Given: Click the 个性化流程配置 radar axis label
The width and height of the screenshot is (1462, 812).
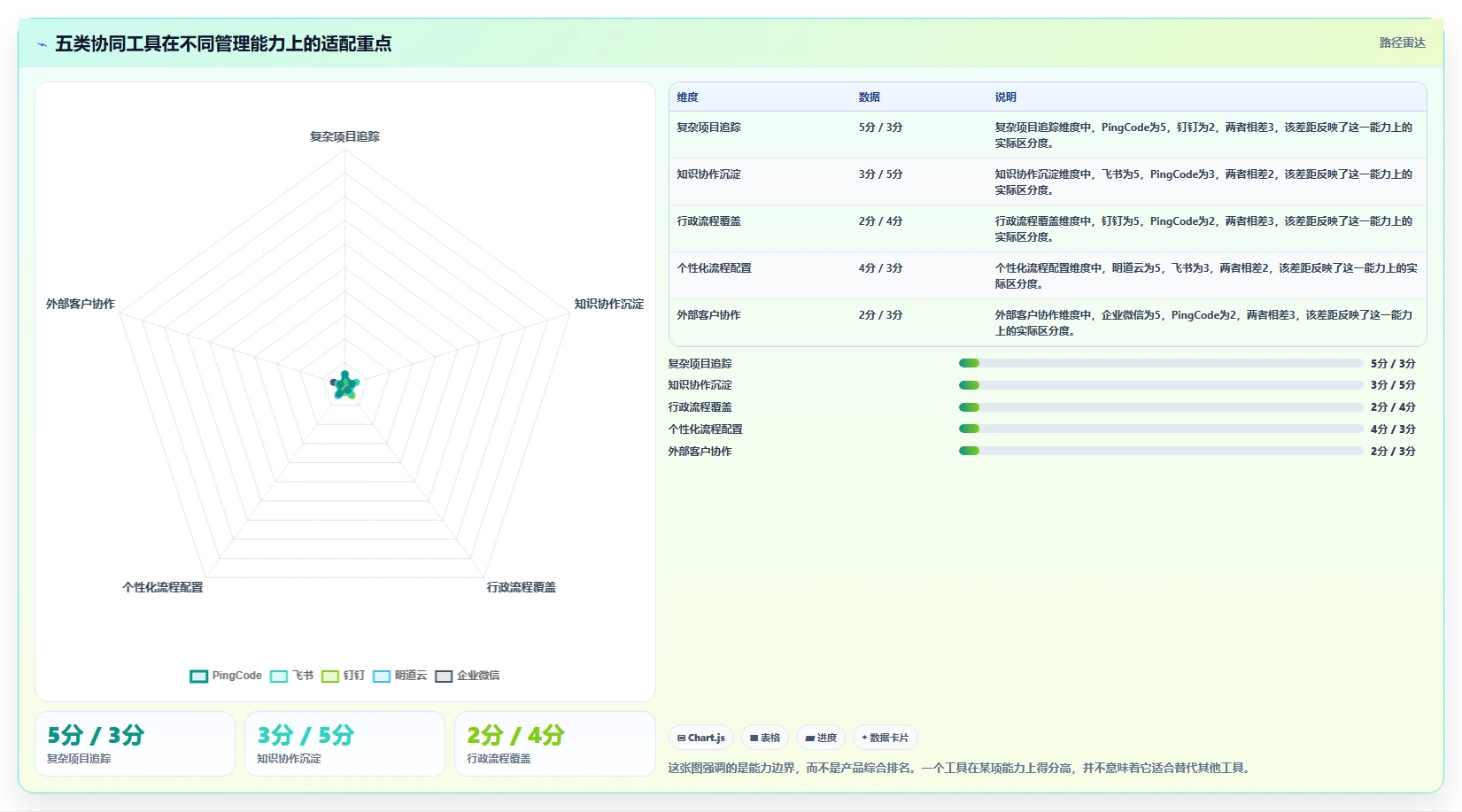Looking at the screenshot, I should pos(163,587).
